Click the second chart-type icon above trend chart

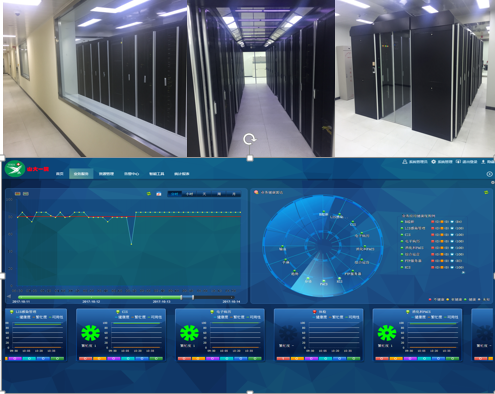pos(26,194)
